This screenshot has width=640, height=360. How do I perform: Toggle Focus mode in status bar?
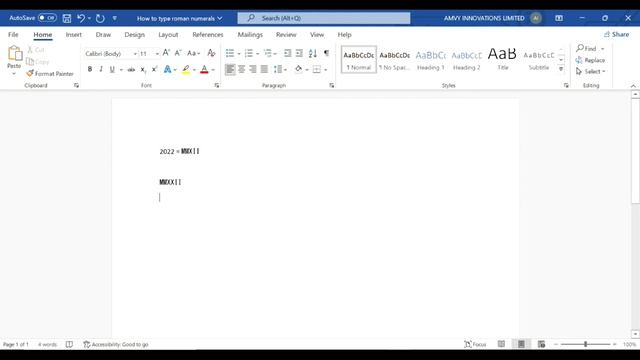(x=475, y=344)
